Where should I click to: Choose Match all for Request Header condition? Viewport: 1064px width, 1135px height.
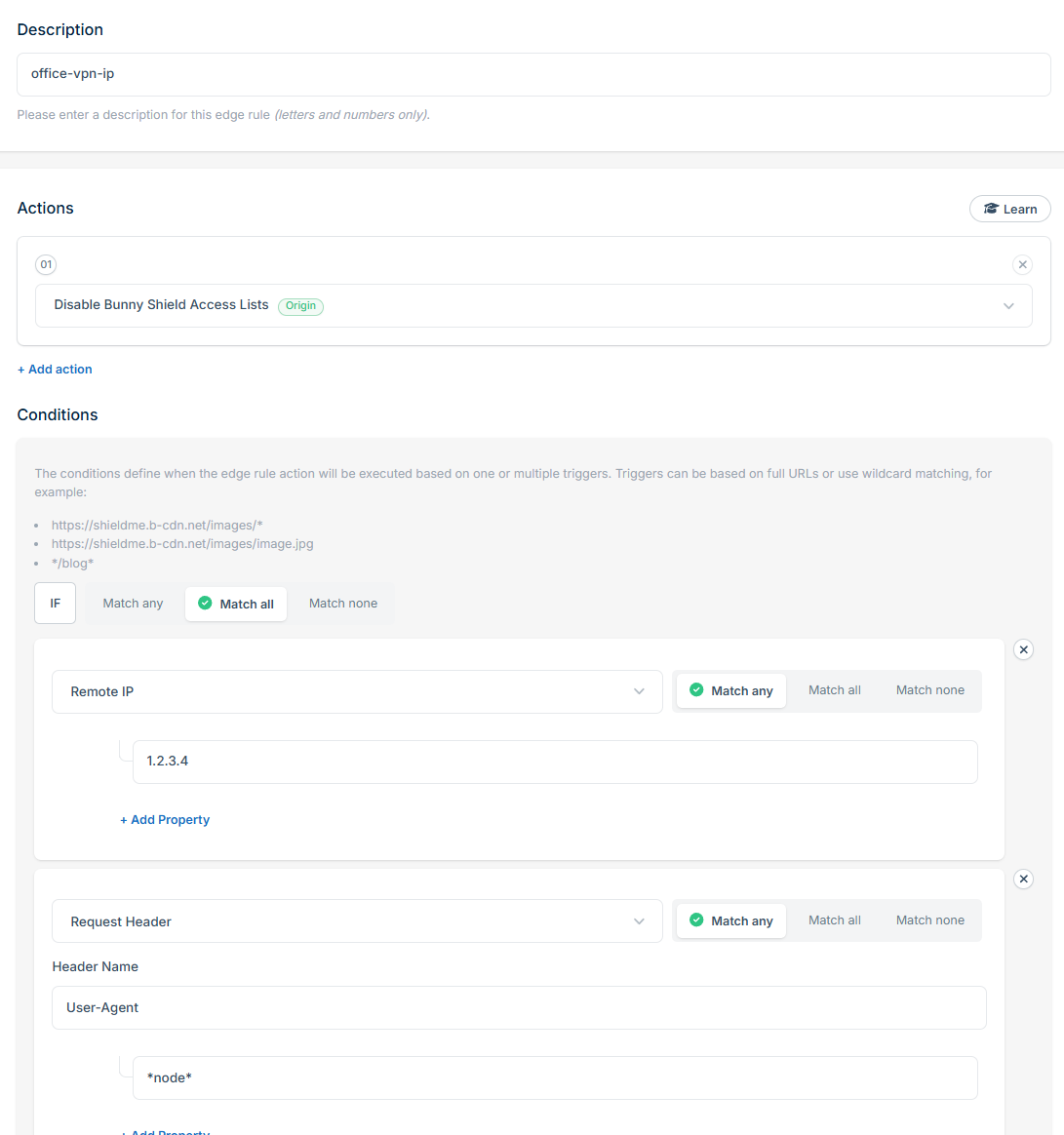835,920
